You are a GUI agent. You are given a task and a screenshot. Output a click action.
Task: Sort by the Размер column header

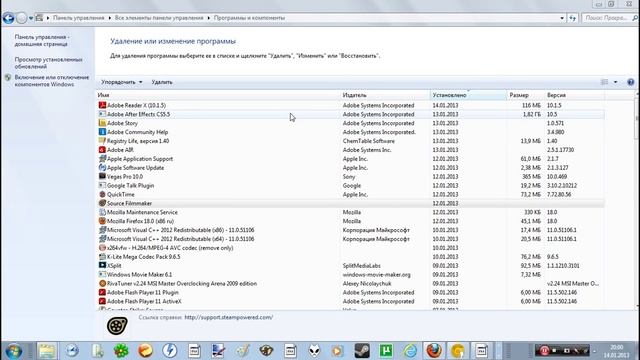(x=525, y=95)
